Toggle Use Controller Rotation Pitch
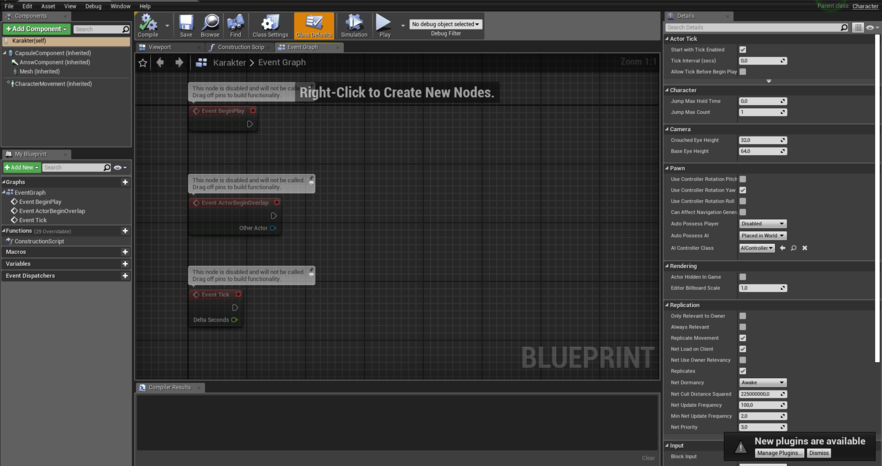This screenshot has width=882, height=466. point(742,179)
